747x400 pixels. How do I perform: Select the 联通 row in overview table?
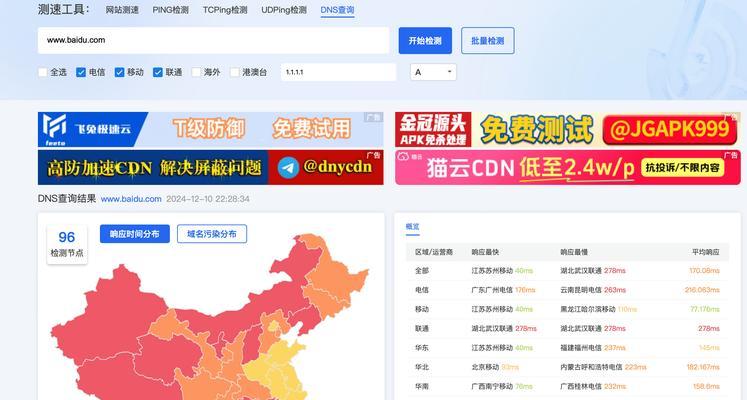pos(567,328)
